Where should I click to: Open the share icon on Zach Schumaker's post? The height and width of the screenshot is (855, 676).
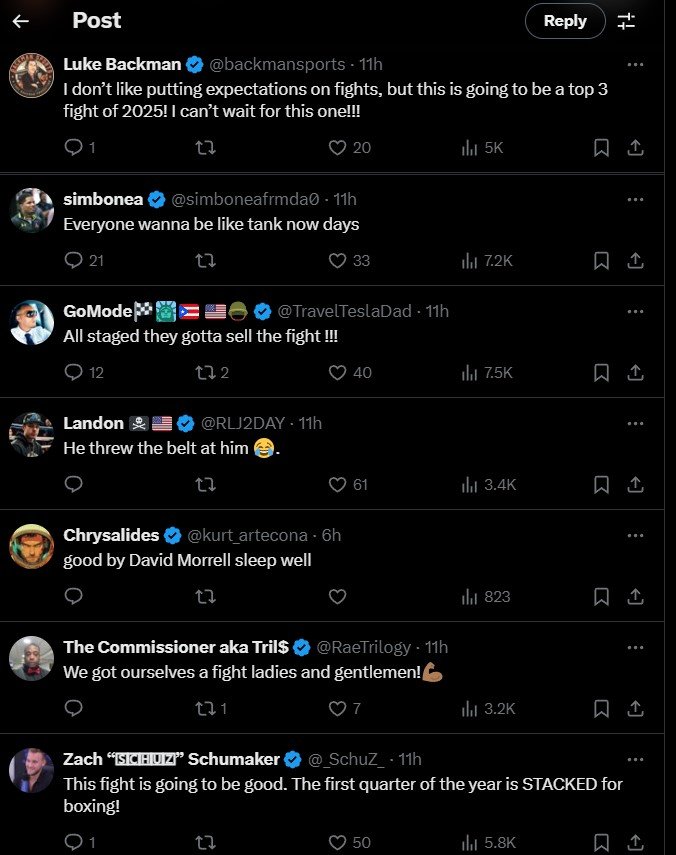[x=636, y=842]
